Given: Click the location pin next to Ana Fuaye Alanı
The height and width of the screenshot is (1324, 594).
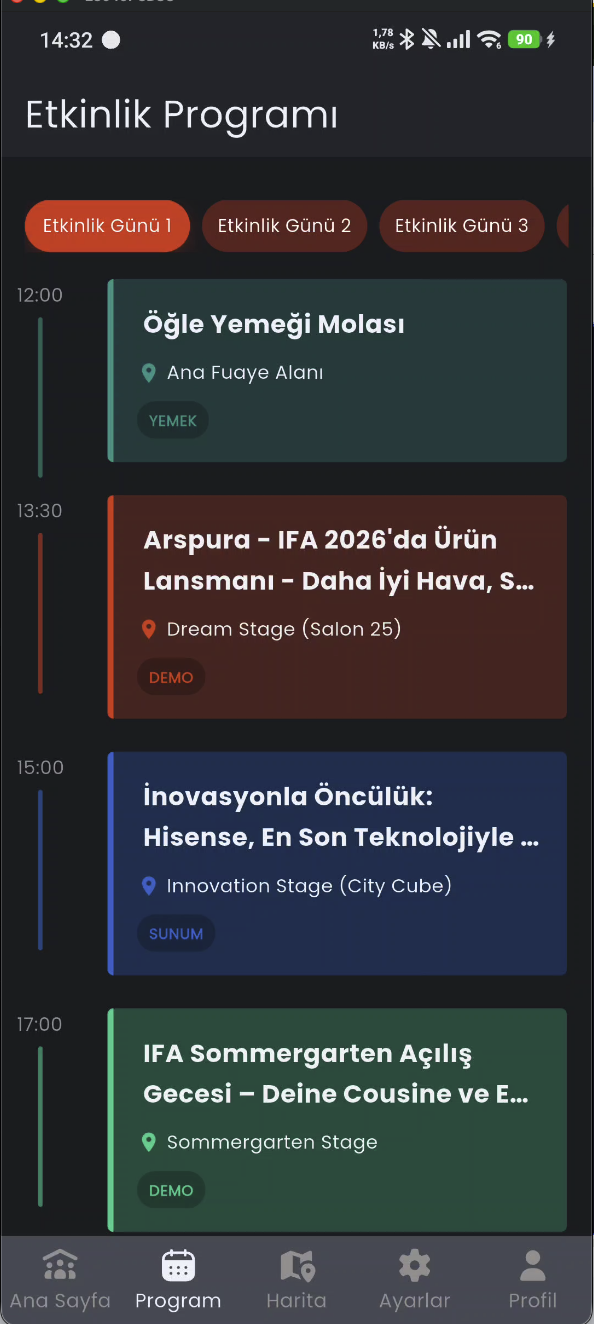Looking at the screenshot, I should [149, 372].
